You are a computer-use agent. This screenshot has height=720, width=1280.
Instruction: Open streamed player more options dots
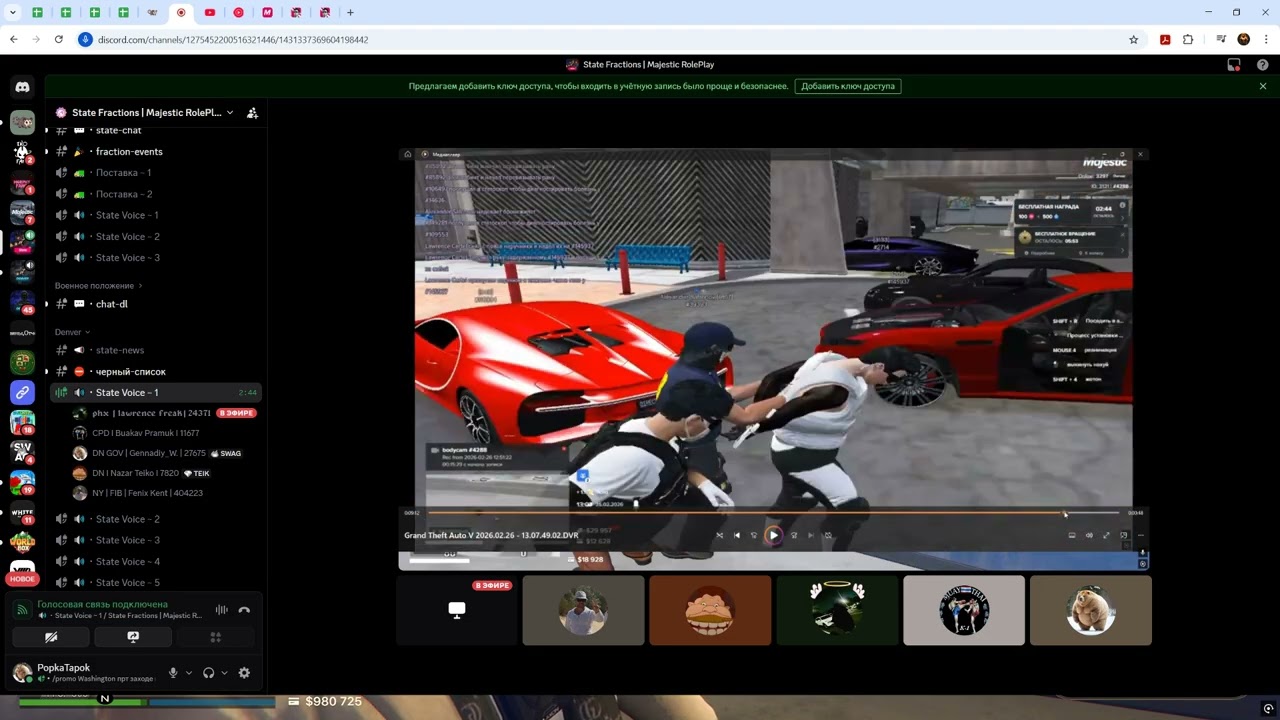pos(1141,535)
